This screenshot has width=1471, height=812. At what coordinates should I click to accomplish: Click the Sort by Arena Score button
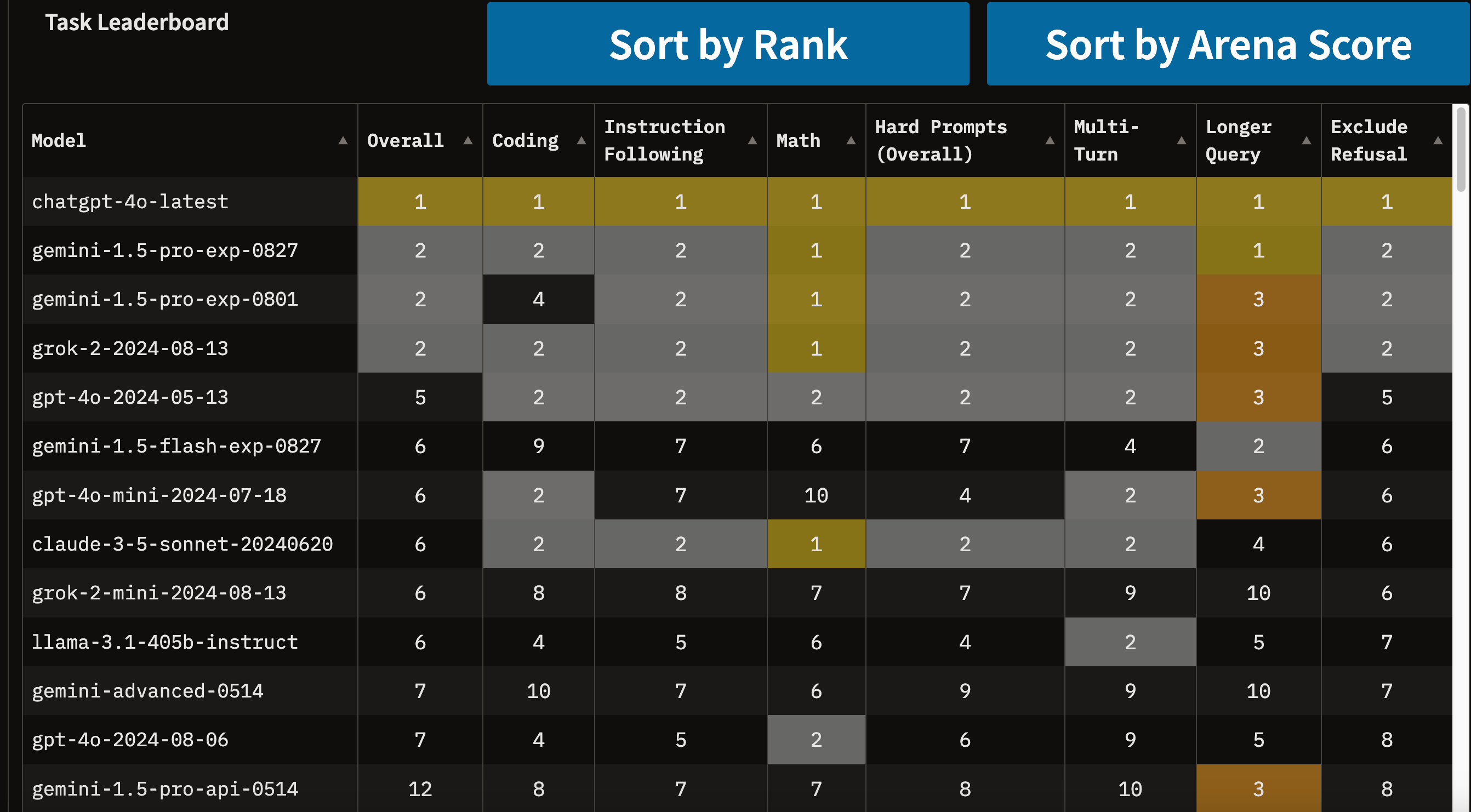click(x=1228, y=44)
